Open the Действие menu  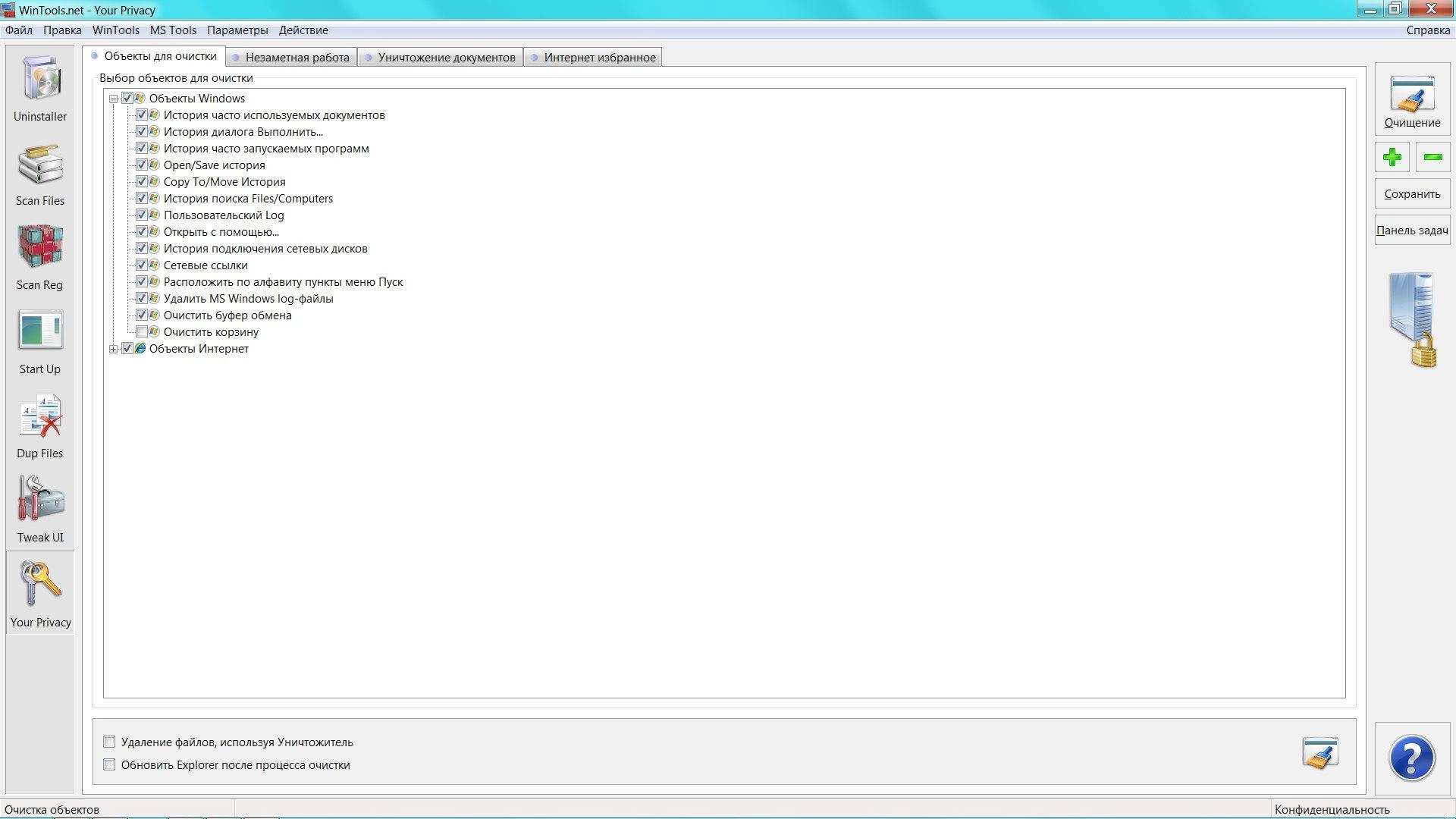(303, 30)
